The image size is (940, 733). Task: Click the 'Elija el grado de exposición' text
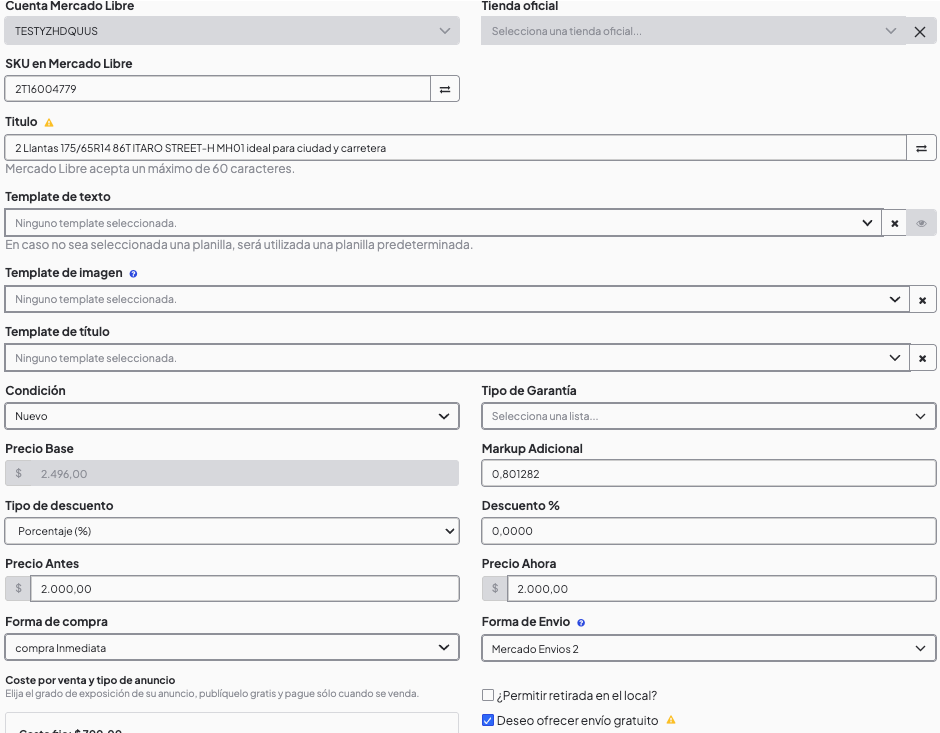coord(212,693)
